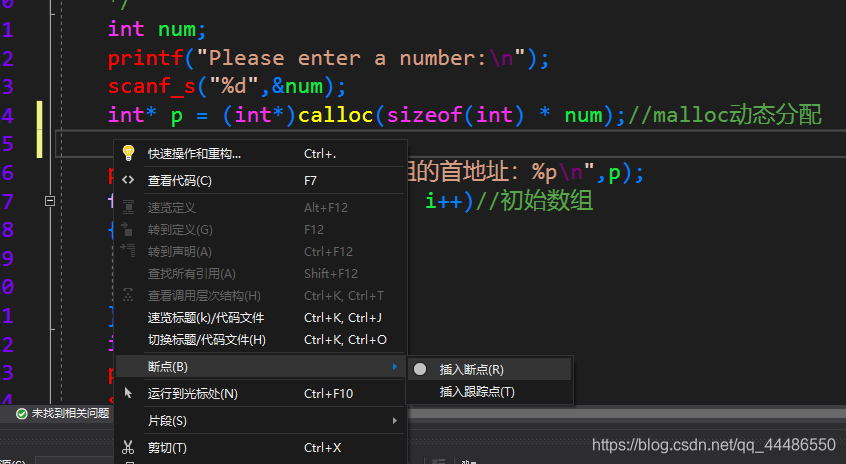Click 转到定义(G) menu entry

click(262, 230)
